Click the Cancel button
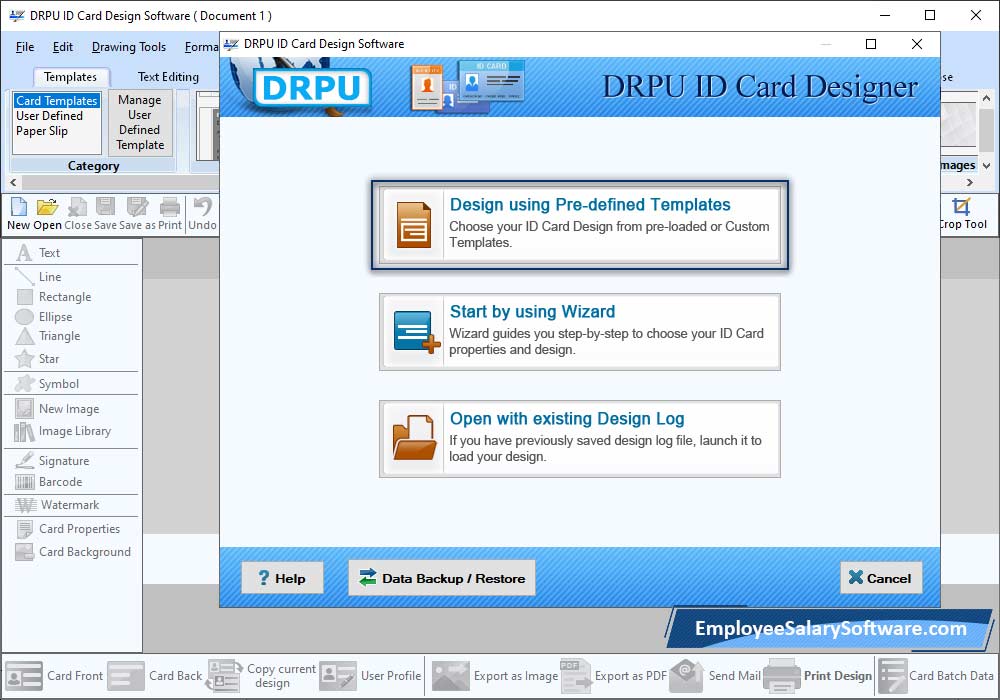The image size is (1000, 700). click(x=881, y=578)
